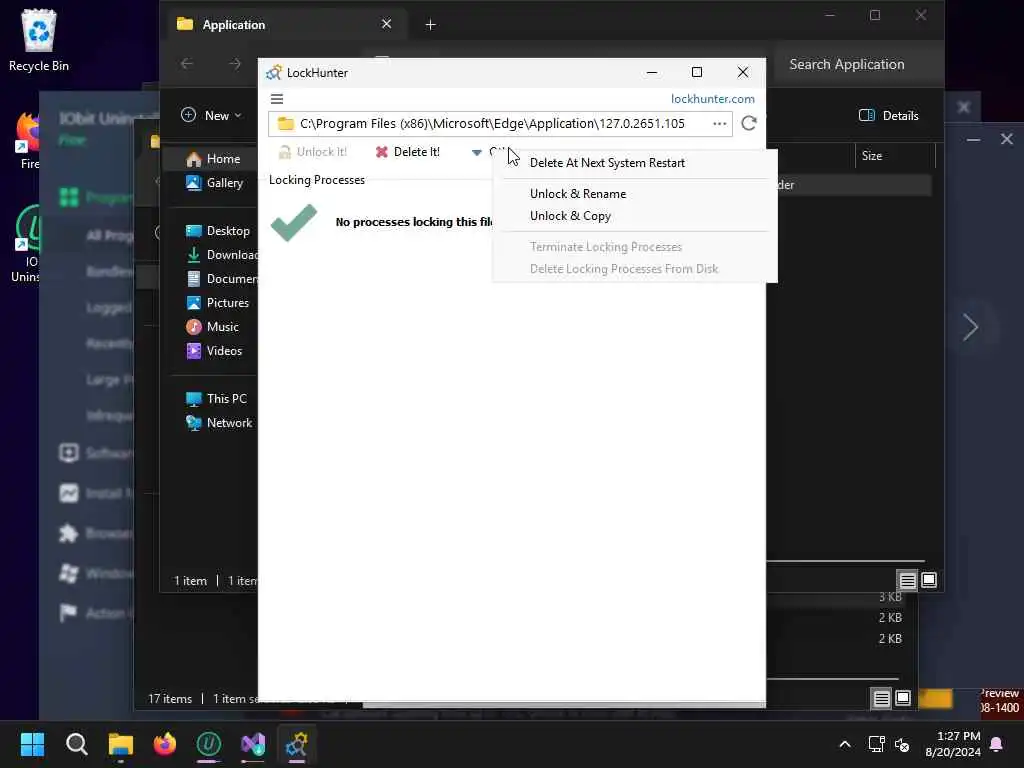Open the muted volume tray icon

click(902, 744)
